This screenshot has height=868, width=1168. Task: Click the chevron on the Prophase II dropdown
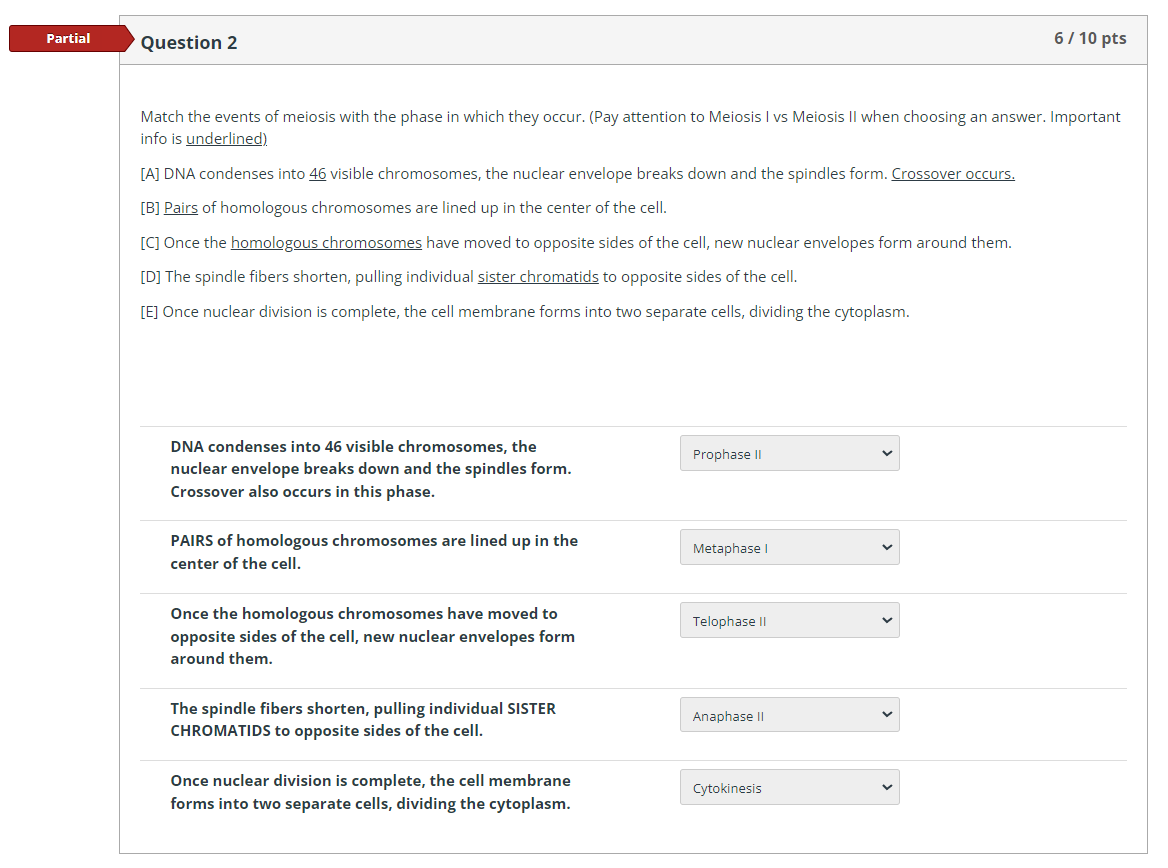[x=886, y=453]
